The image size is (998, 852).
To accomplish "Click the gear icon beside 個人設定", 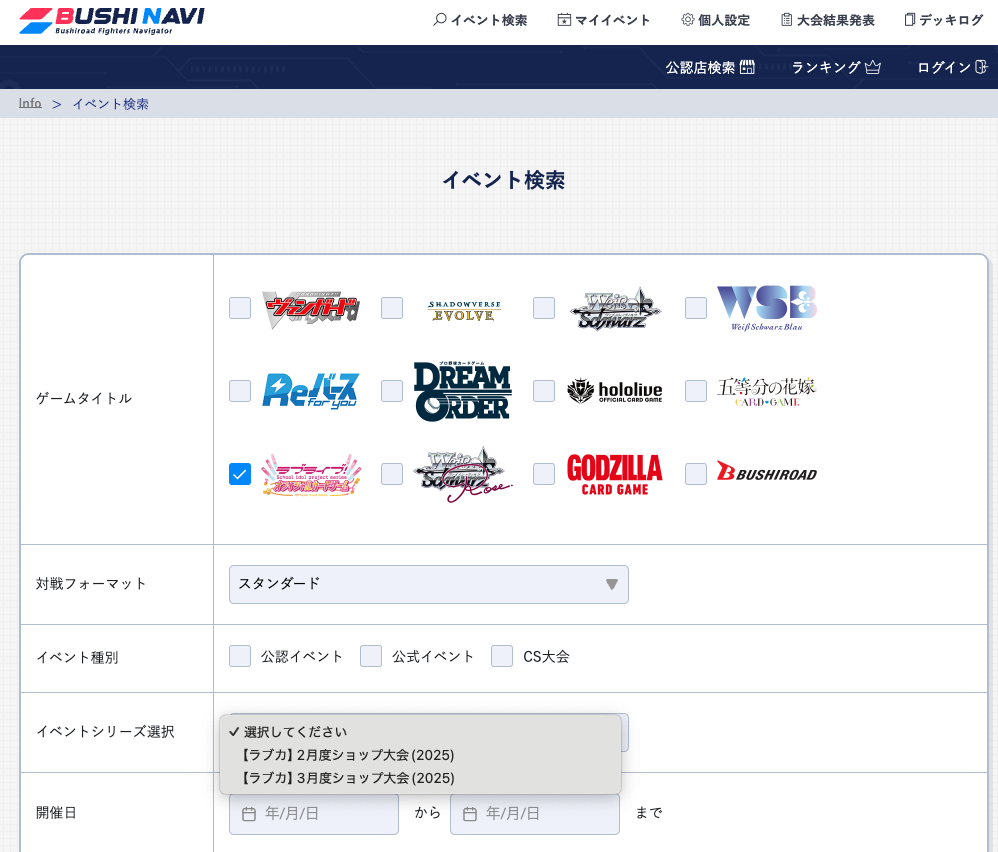I will (687, 20).
